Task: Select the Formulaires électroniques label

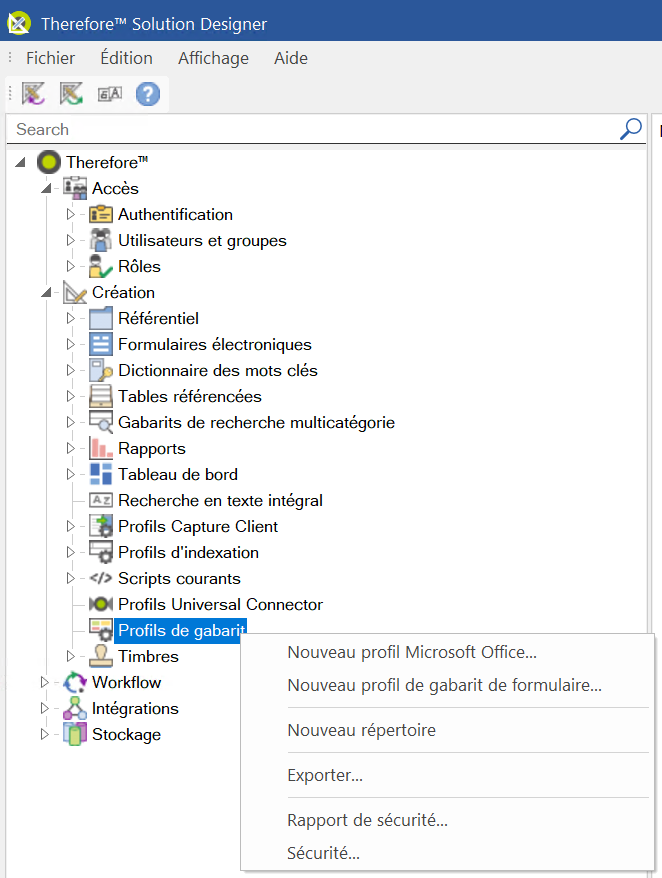Action: pyautogui.click(x=215, y=344)
